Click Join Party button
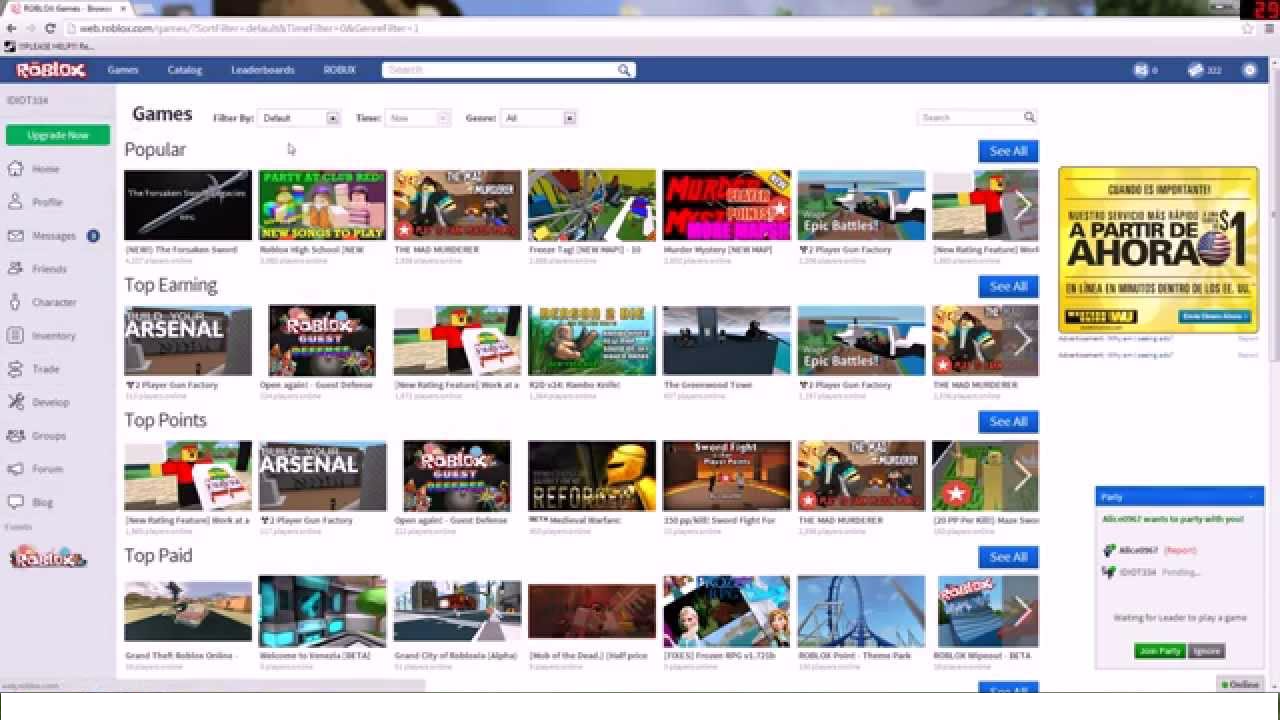The height and width of the screenshot is (720, 1280). pyautogui.click(x=1160, y=651)
